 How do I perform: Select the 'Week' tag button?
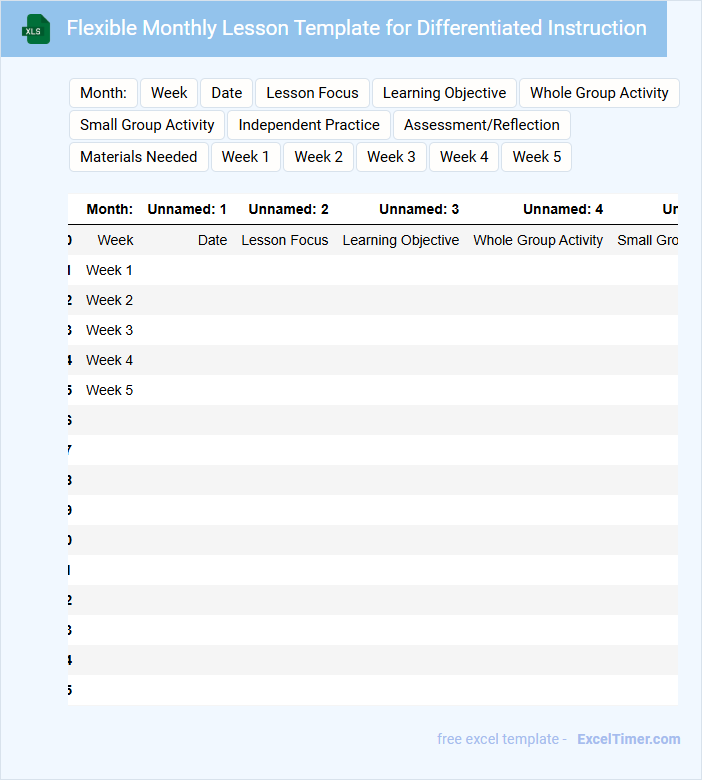(169, 93)
